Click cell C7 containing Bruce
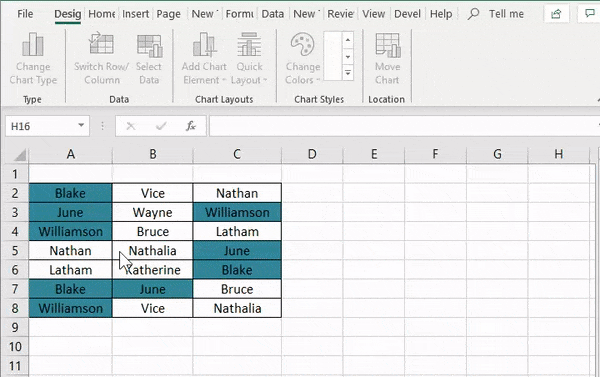600x377 pixels. pos(237,289)
